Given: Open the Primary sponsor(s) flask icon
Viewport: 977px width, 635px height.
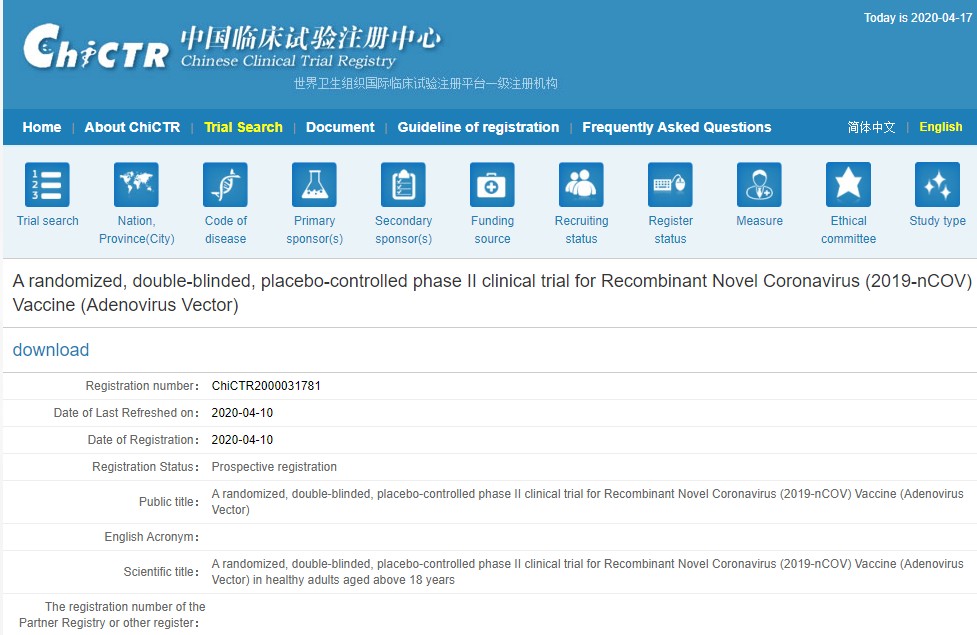Looking at the screenshot, I should 314,185.
